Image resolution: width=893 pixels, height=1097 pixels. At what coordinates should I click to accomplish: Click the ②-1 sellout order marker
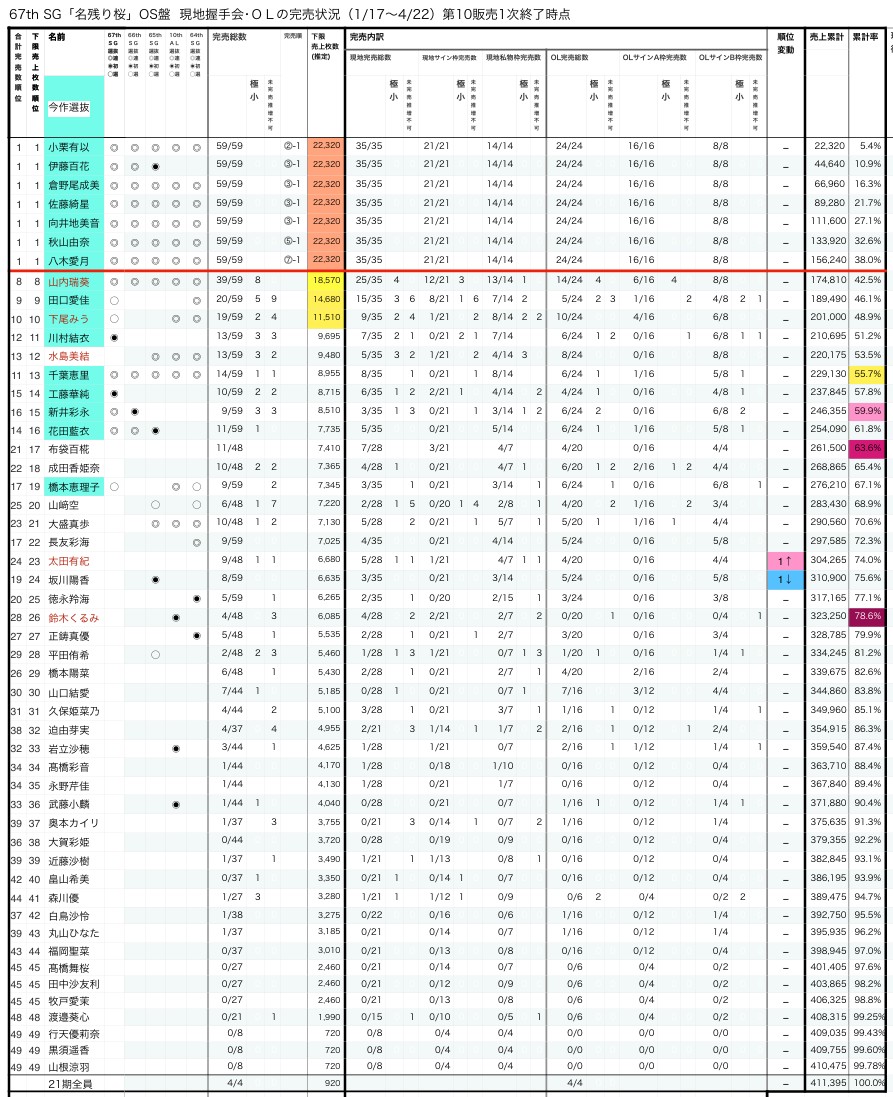[291, 146]
